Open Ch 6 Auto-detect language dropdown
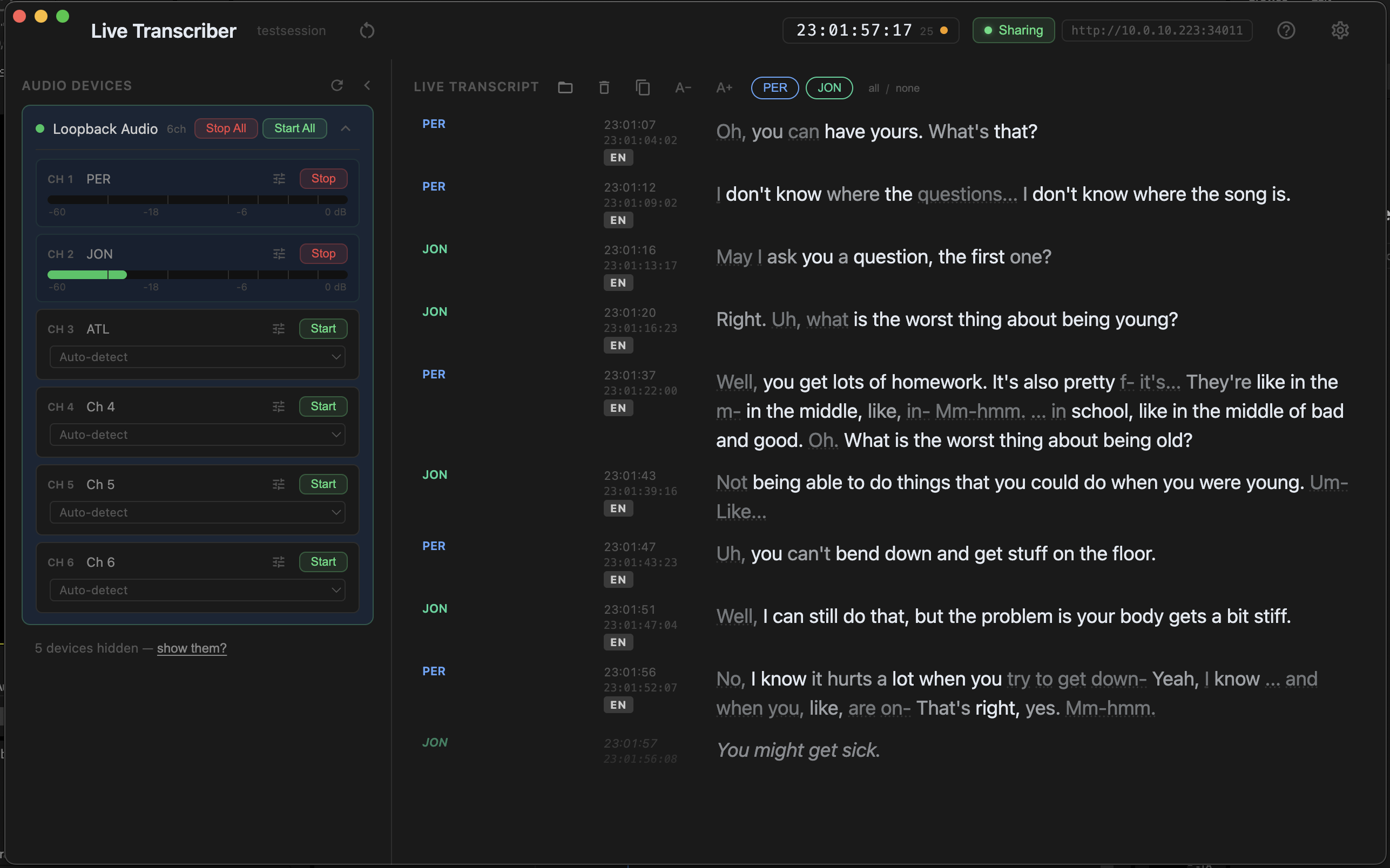The image size is (1390, 868). 198,590
